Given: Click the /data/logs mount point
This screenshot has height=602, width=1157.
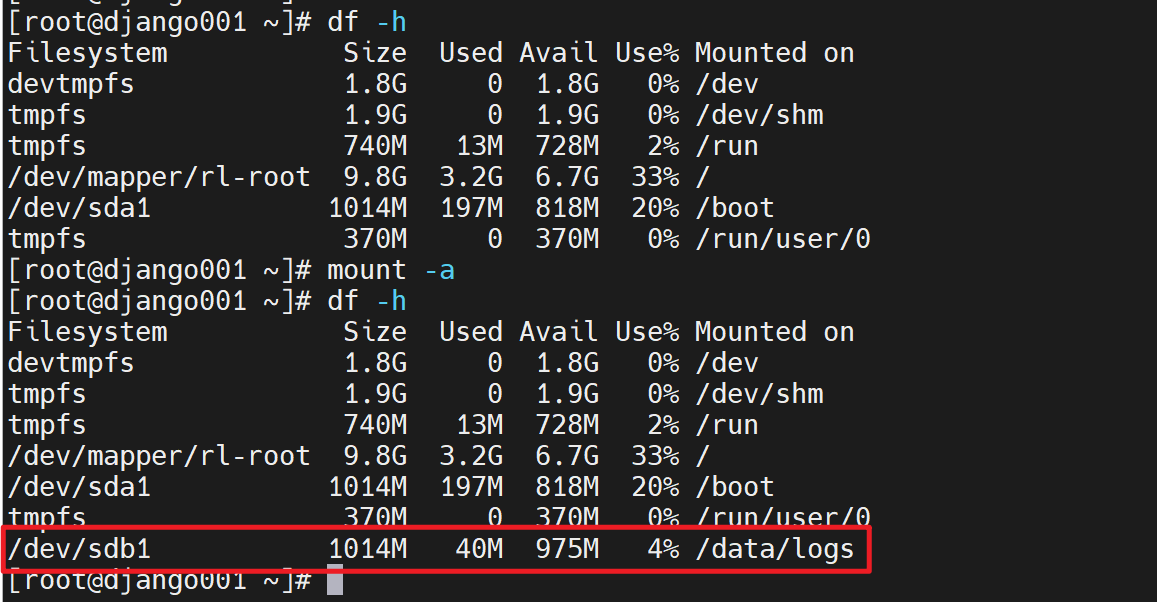Looking at the screenshot, I should point(774,549).
